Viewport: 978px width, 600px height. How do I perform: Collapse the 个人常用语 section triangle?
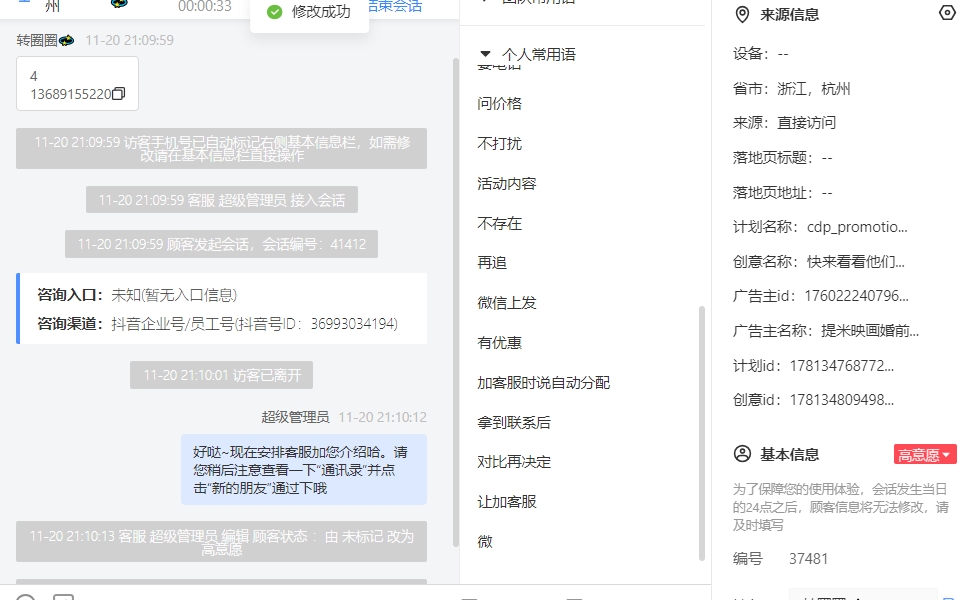(485, 54)
